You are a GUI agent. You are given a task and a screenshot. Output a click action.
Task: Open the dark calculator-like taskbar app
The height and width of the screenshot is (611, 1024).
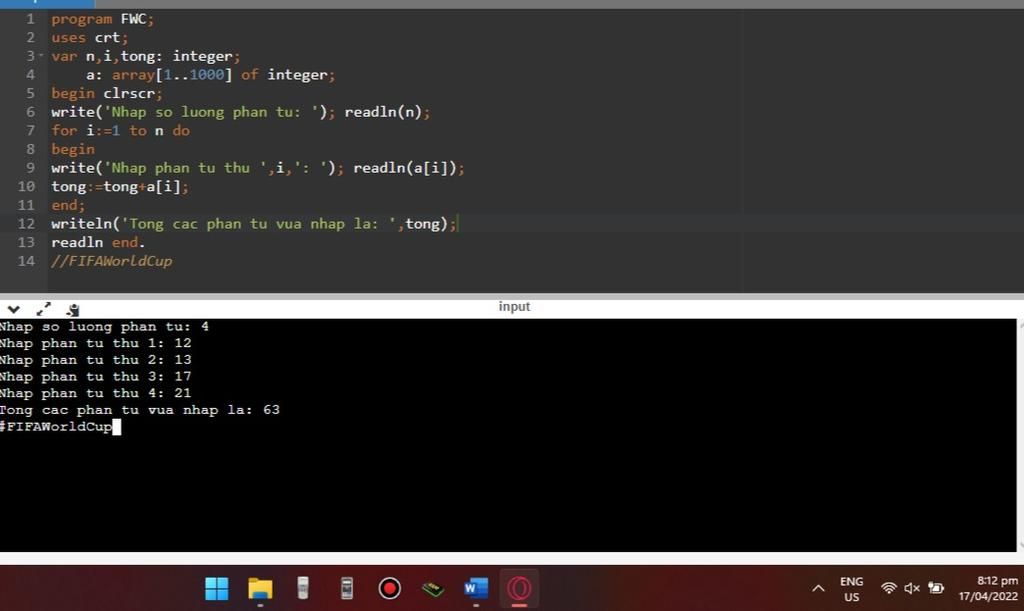(347, 588)
